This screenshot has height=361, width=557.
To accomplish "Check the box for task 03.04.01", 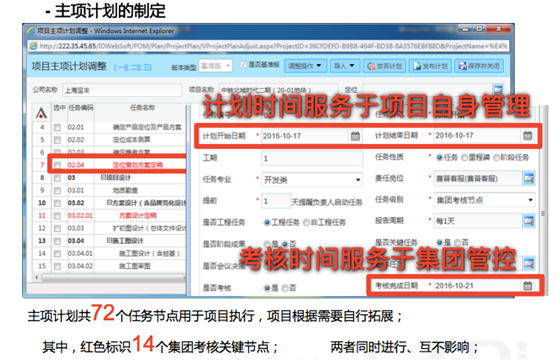I will (x=57, y=254).
